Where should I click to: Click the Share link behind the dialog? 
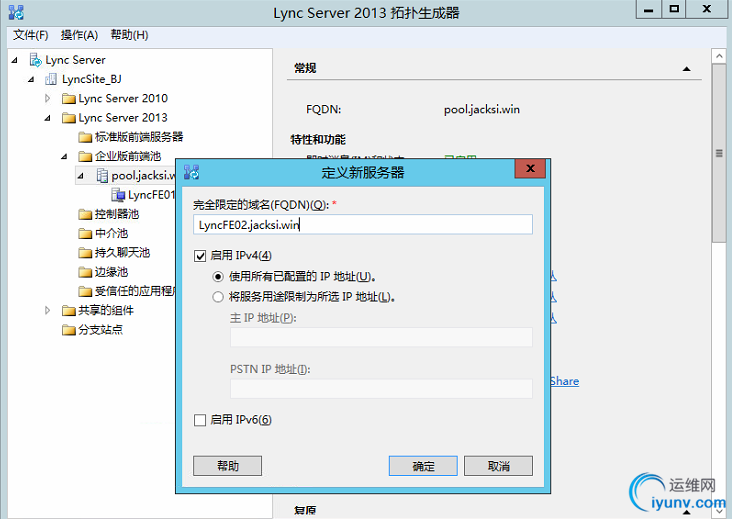[564, 381]
